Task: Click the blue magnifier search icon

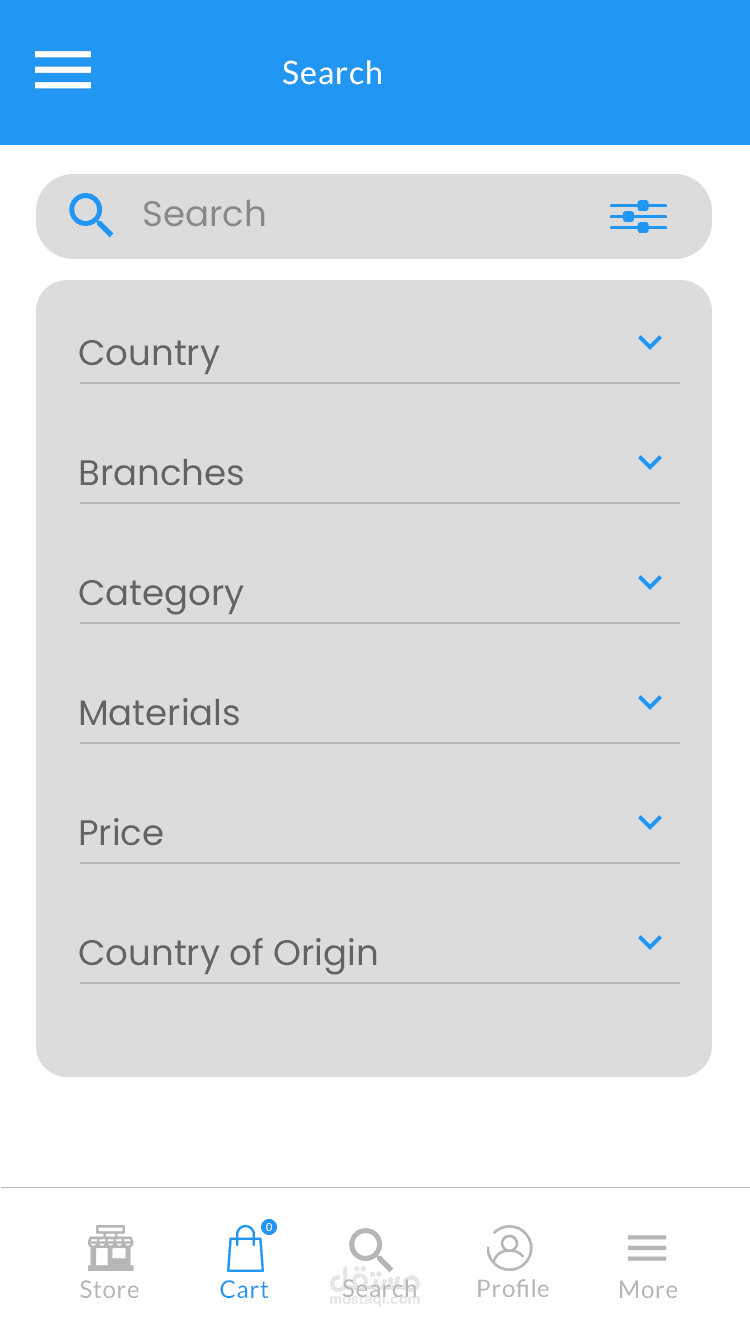Action: pos(90,215)
